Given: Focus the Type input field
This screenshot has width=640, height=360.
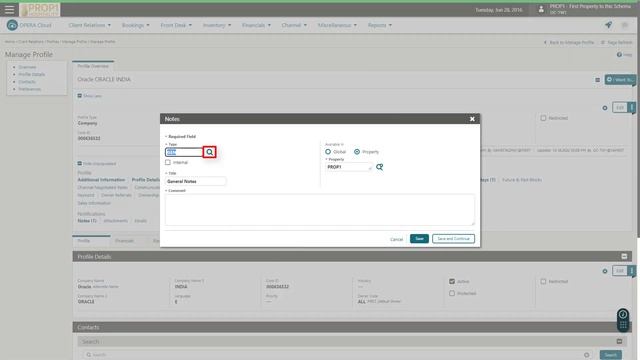Looking at the screenshot, I should pos(184,152).
